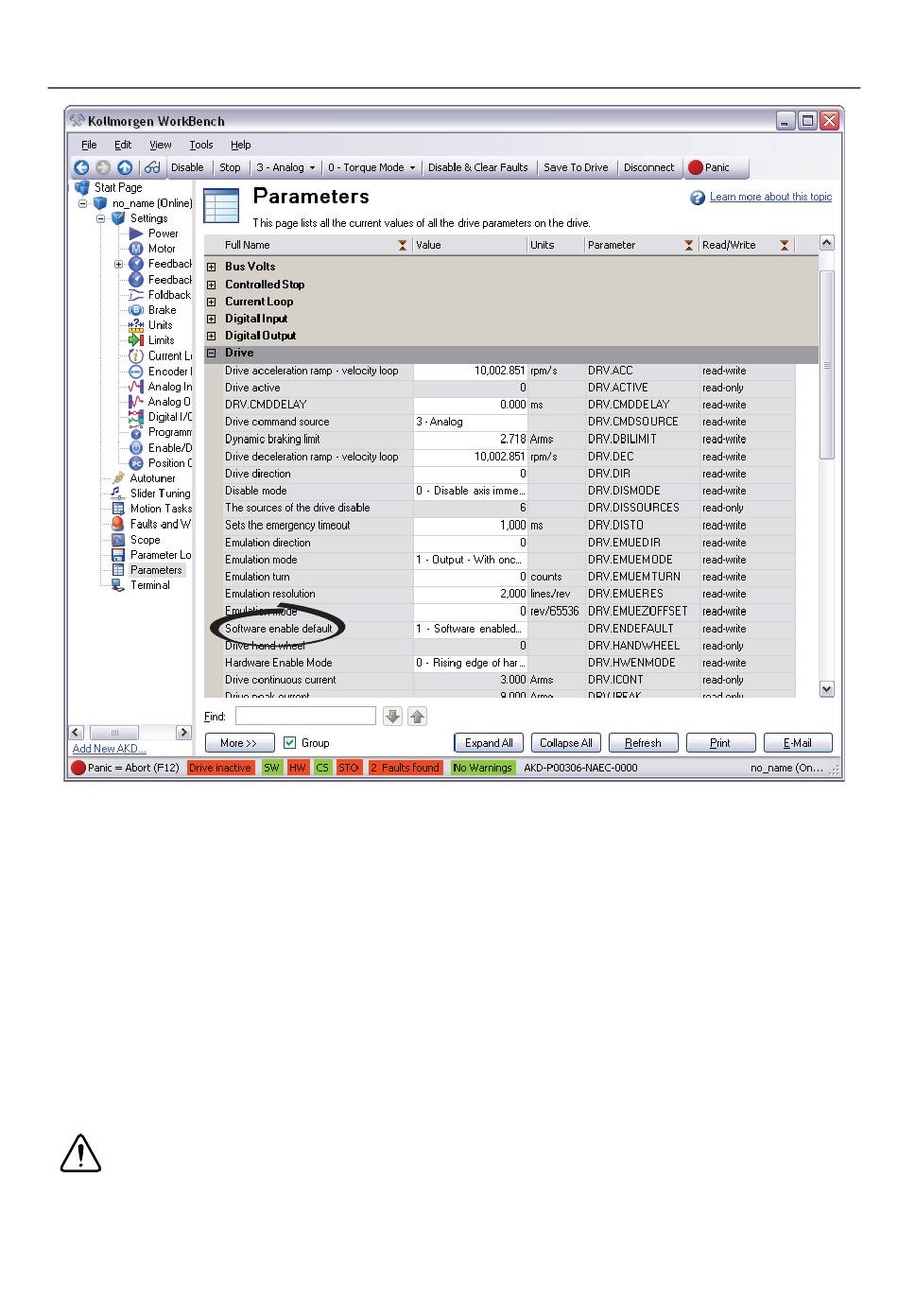
Task: Toggle the Group checkbox
Action: point(290,743)
